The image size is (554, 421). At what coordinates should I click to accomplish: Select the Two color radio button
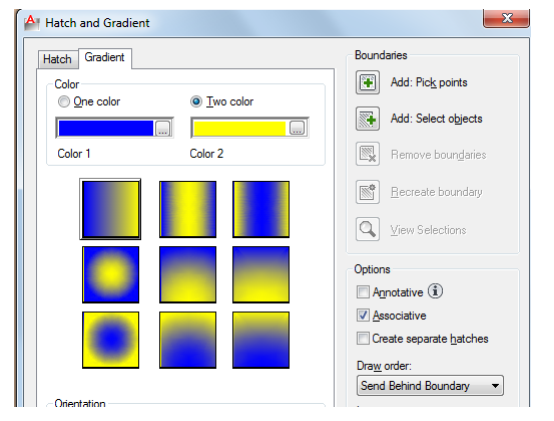[x=196, y=102]
